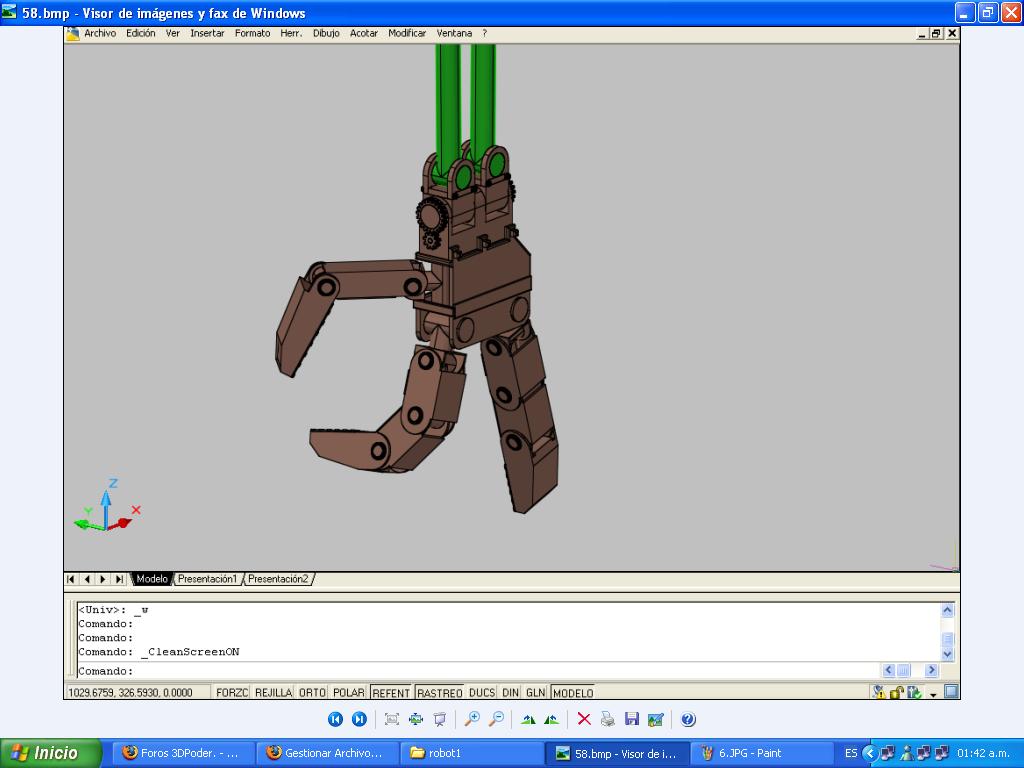
Task: Click the Best Fit icon
Action: pyautogui.click(x=392, y=719)
